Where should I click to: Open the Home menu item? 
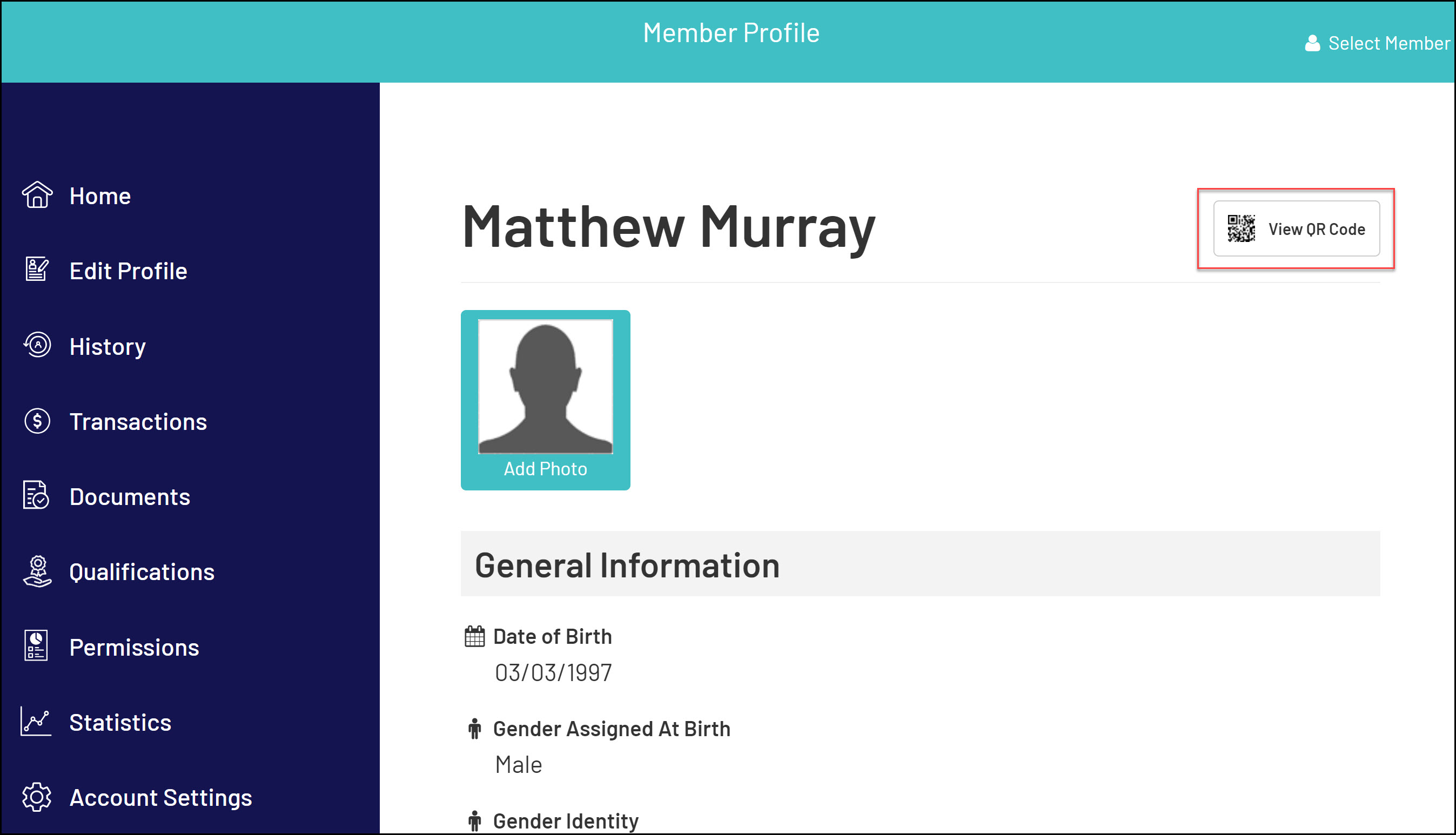(x=100, y=196)
